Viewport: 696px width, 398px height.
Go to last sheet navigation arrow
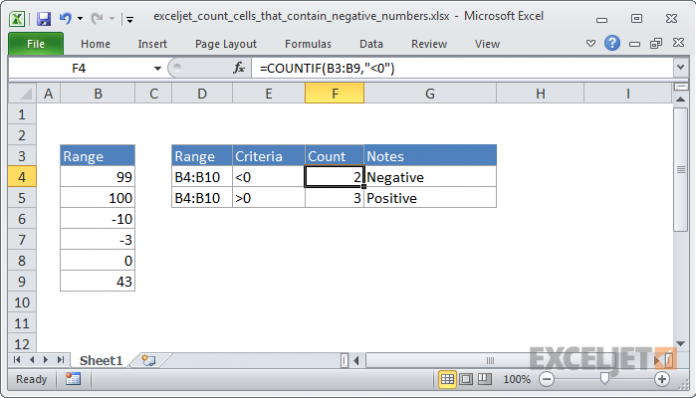61,360
